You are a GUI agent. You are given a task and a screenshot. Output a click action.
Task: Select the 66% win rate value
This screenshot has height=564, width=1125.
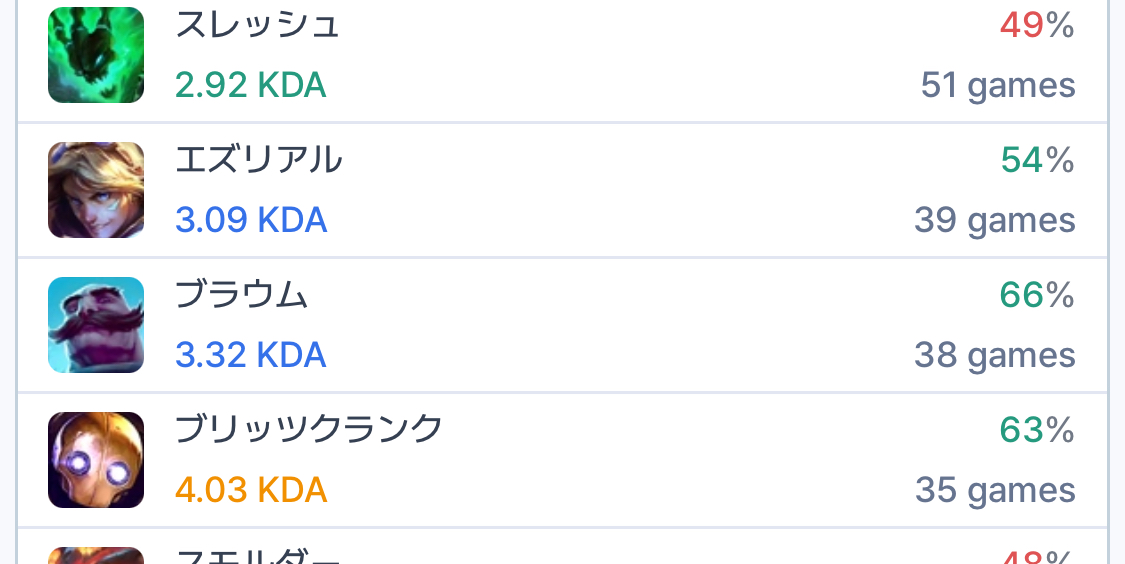(1036, 295)
